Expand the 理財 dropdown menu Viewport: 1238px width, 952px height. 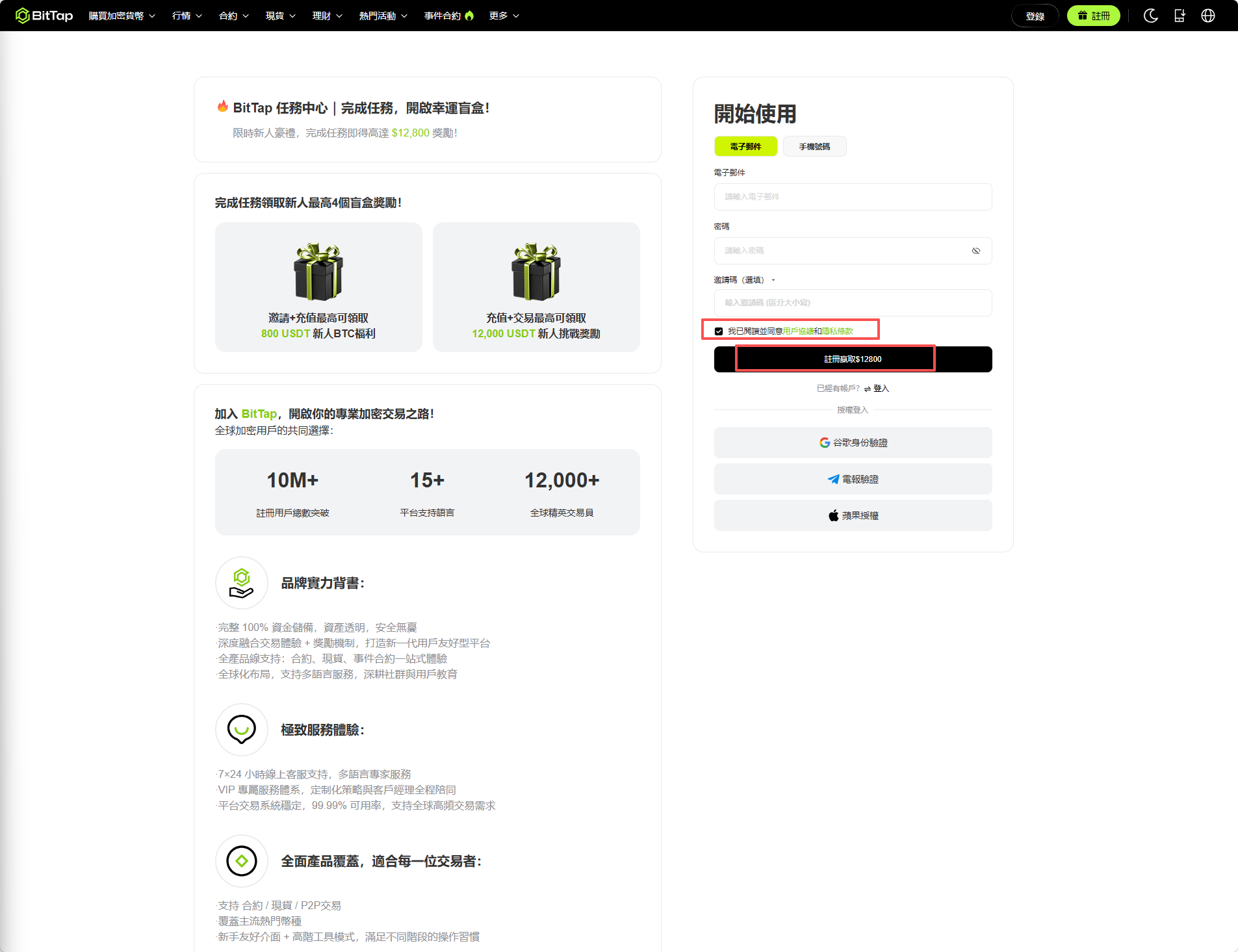point(328,16)
